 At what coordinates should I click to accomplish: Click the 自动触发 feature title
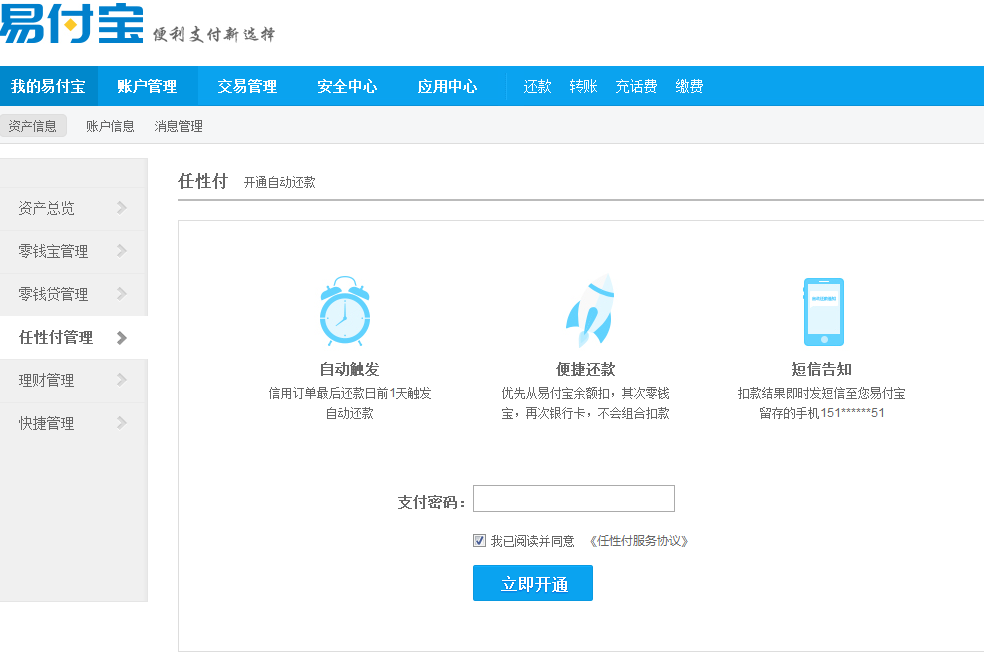pos(350,369)
